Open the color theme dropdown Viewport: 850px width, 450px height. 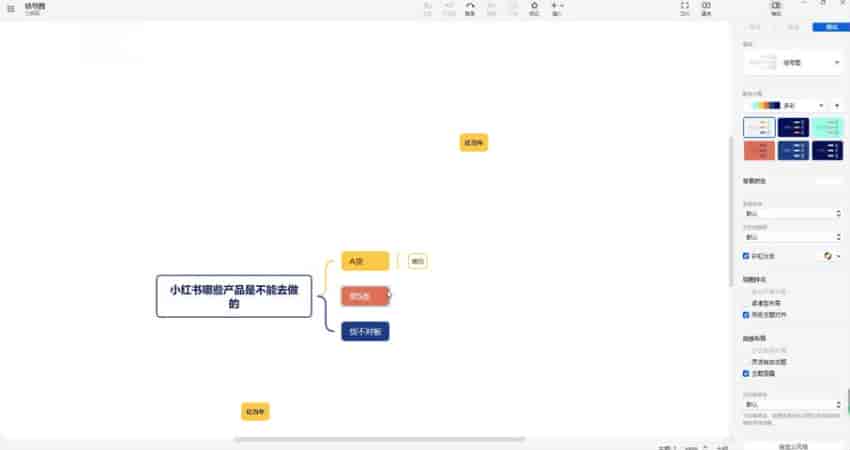785,105
